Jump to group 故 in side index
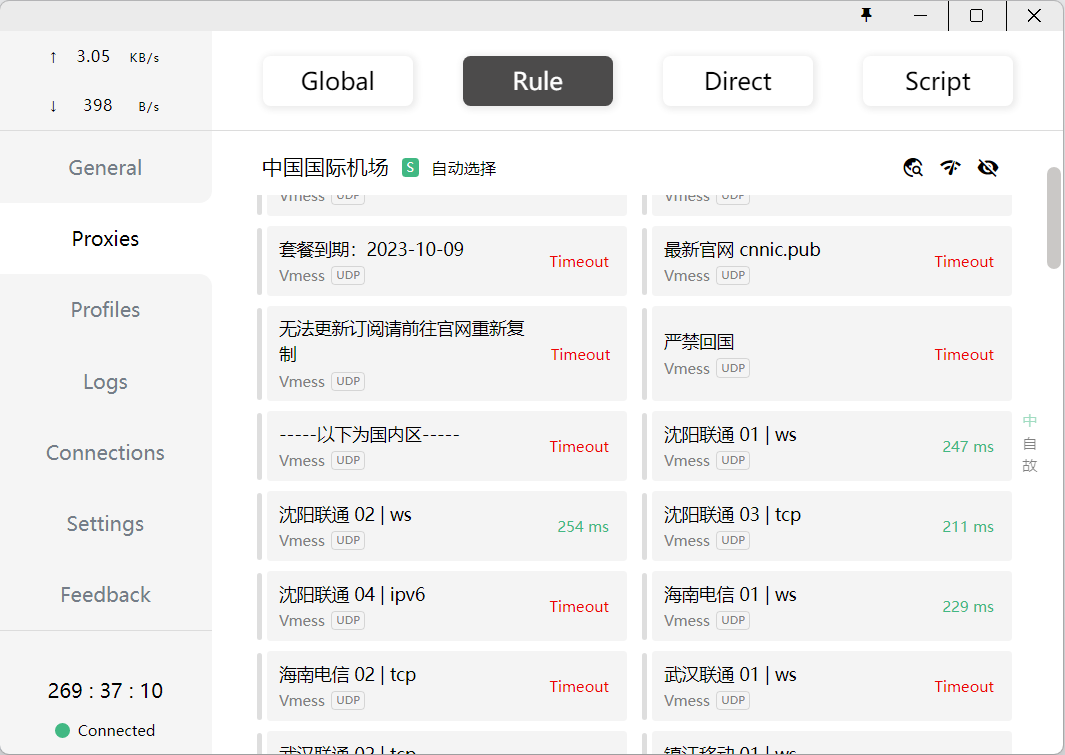Viewport: 1065px width, 755px height. pyautogui.click(x=1030, y=466)
